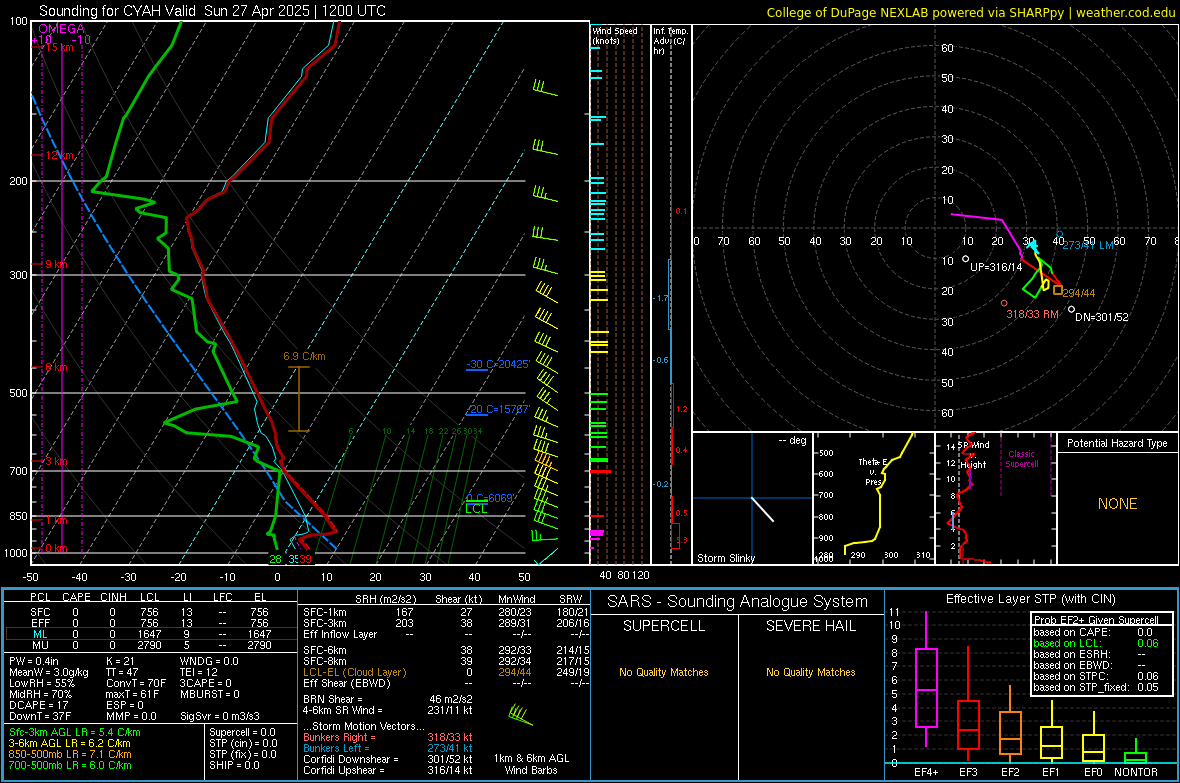
Task: Click the SigSvr = 0 m3/s3 value
Action: tap(220, 716)
